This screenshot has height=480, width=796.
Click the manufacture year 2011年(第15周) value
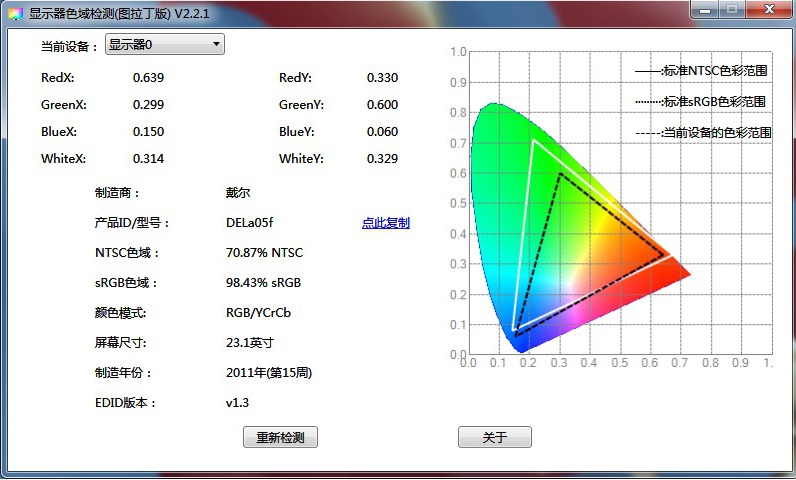[x=269, y=373]
